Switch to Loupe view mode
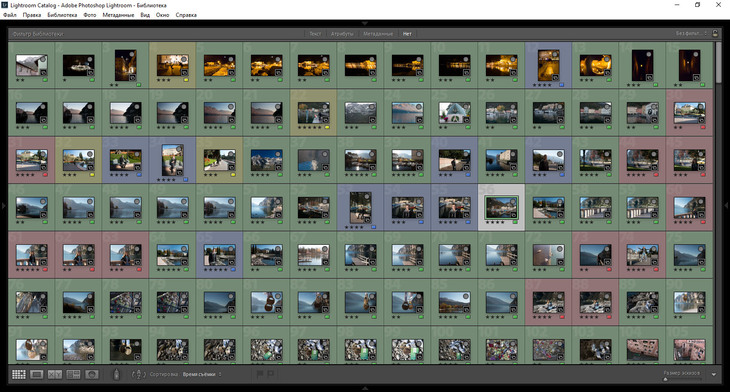730x392 pixels. pyautogui.click(x=37, y=374)
